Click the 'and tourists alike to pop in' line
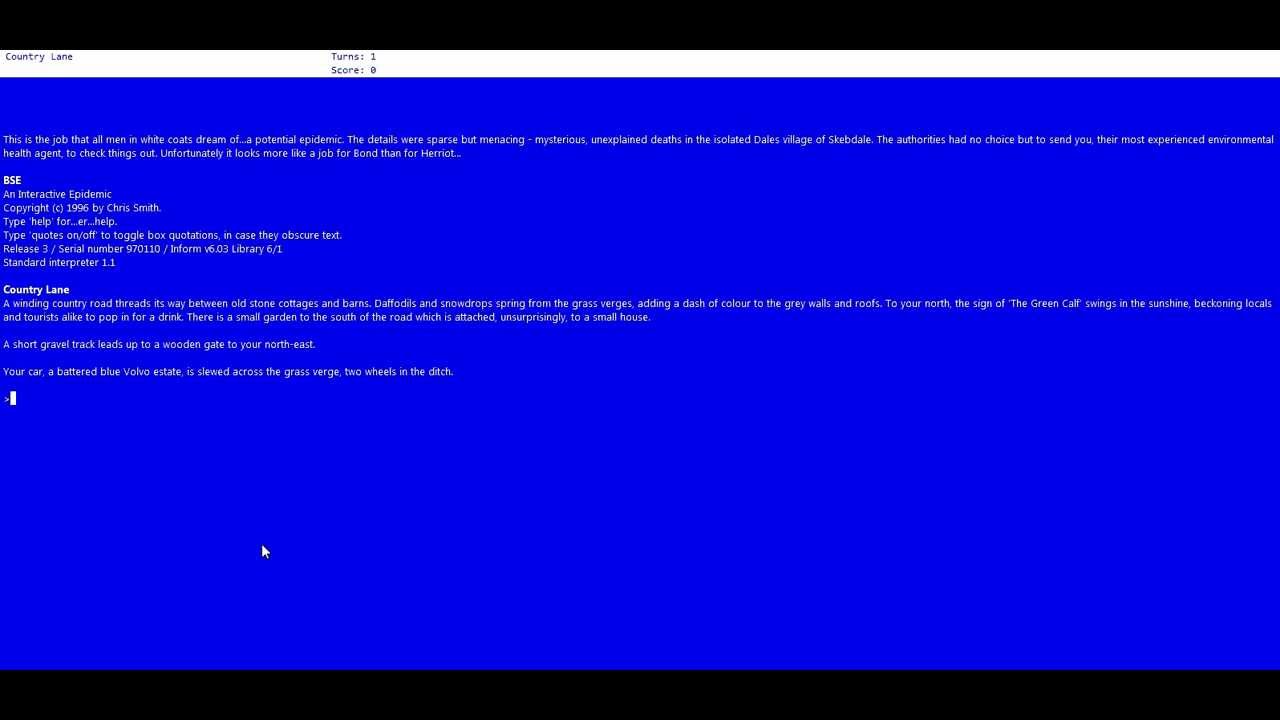Screen dimensions: 1280x720 (x=326, y=318)
